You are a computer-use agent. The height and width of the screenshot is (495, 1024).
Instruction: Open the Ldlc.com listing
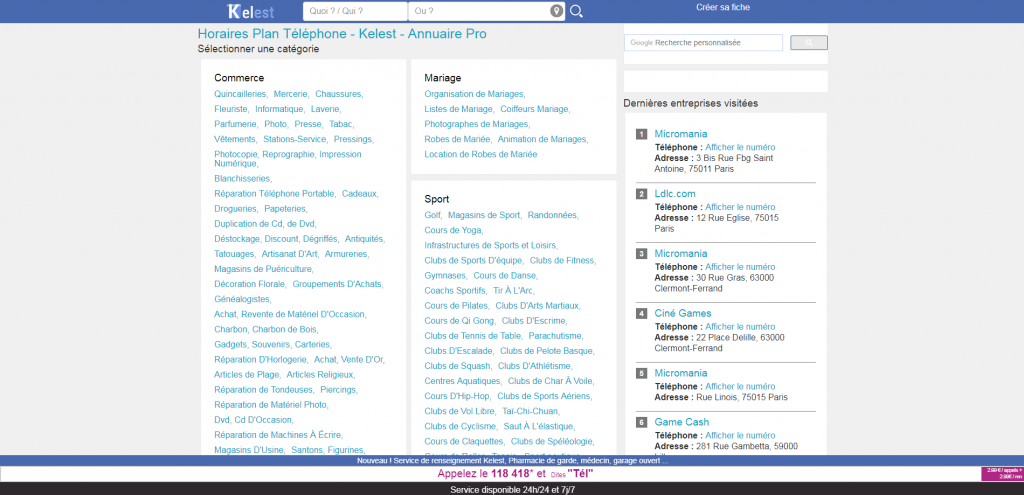(675, 193)
